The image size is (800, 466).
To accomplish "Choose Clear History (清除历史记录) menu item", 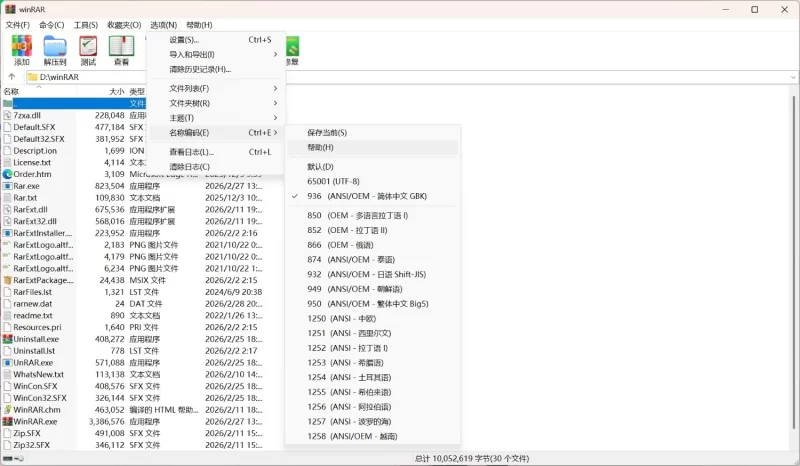I will 216,69.
